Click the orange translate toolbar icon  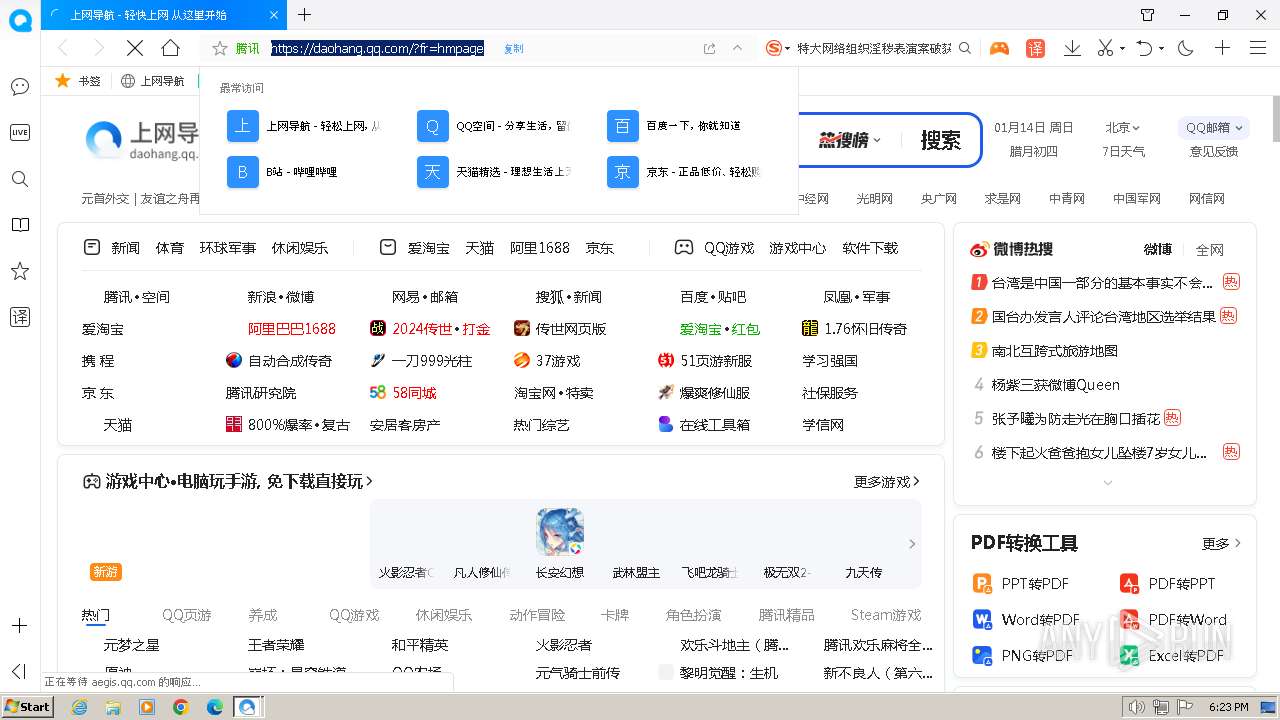[1036, 48]
